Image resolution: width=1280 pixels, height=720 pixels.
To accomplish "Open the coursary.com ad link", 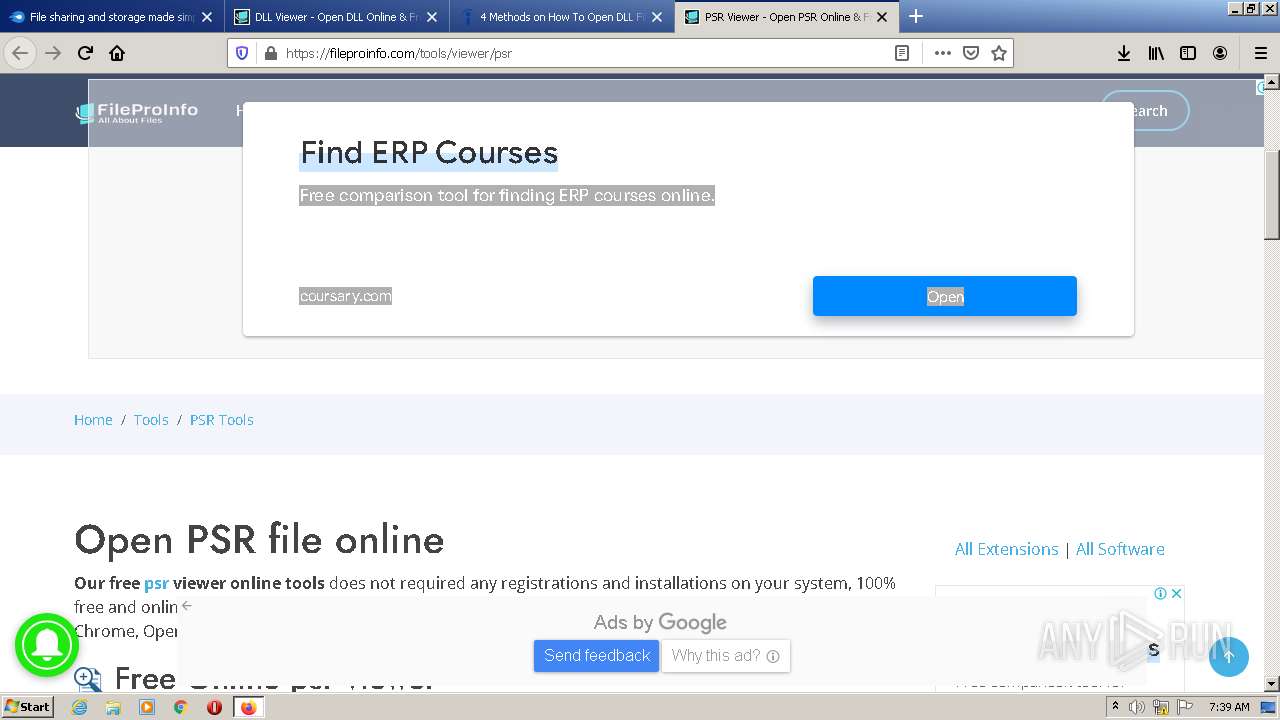I will [x=345, y=296].
